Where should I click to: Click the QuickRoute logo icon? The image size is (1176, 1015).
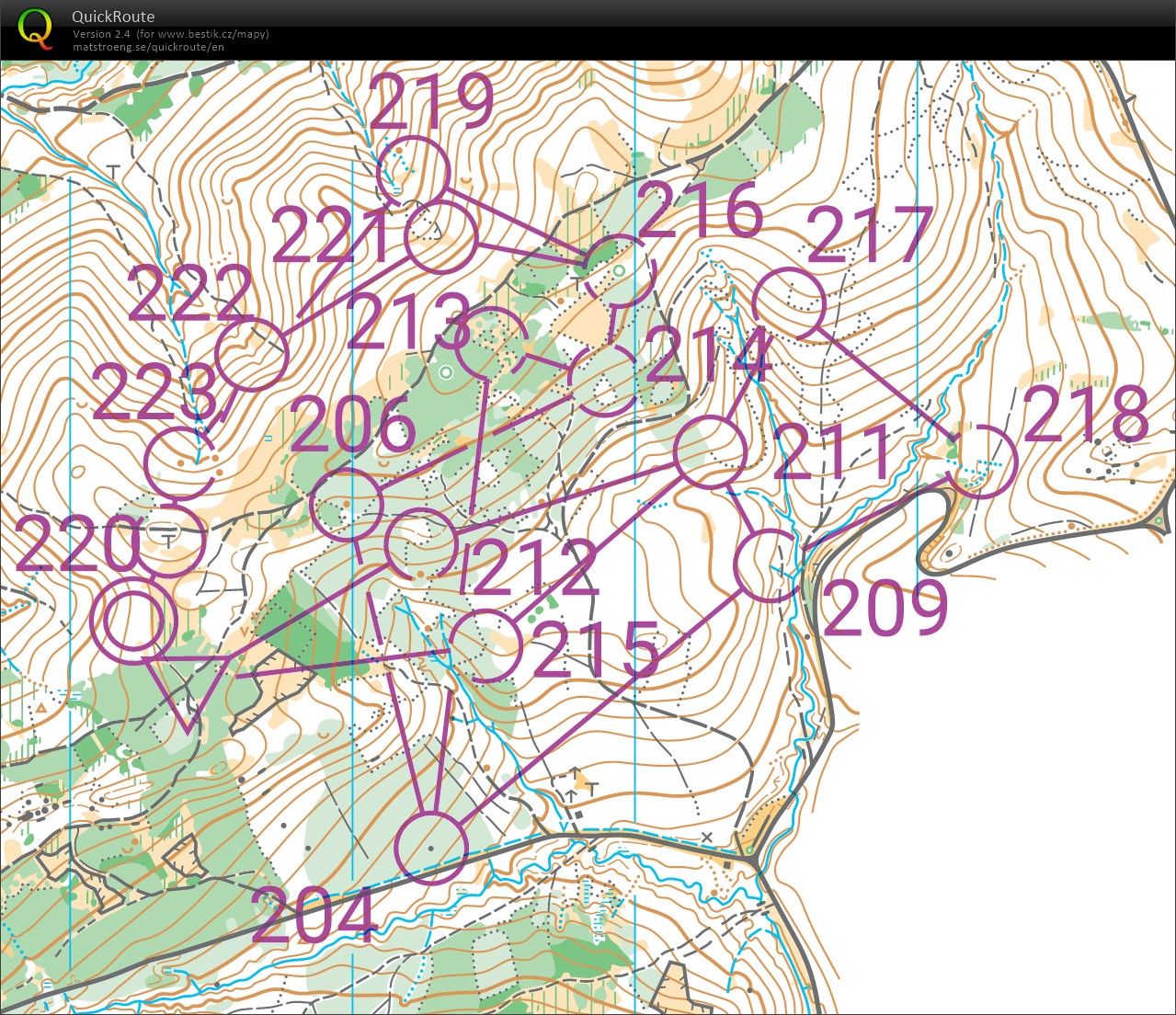35,29
